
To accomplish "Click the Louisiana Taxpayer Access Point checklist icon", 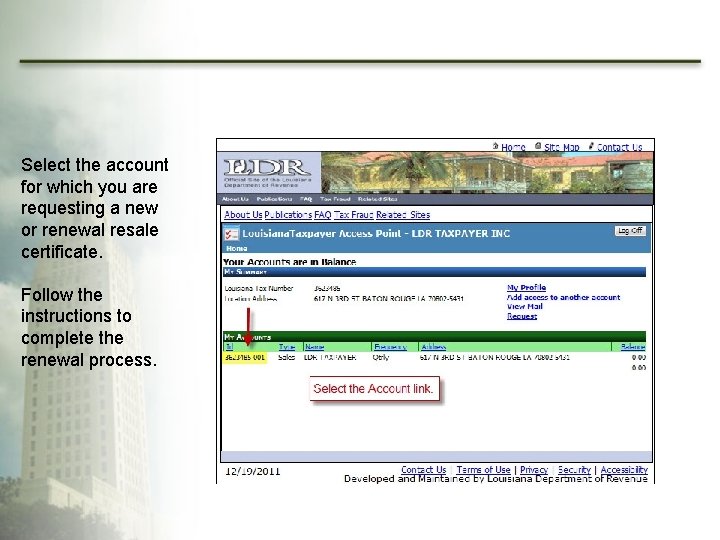I will [x=231, y=234].
